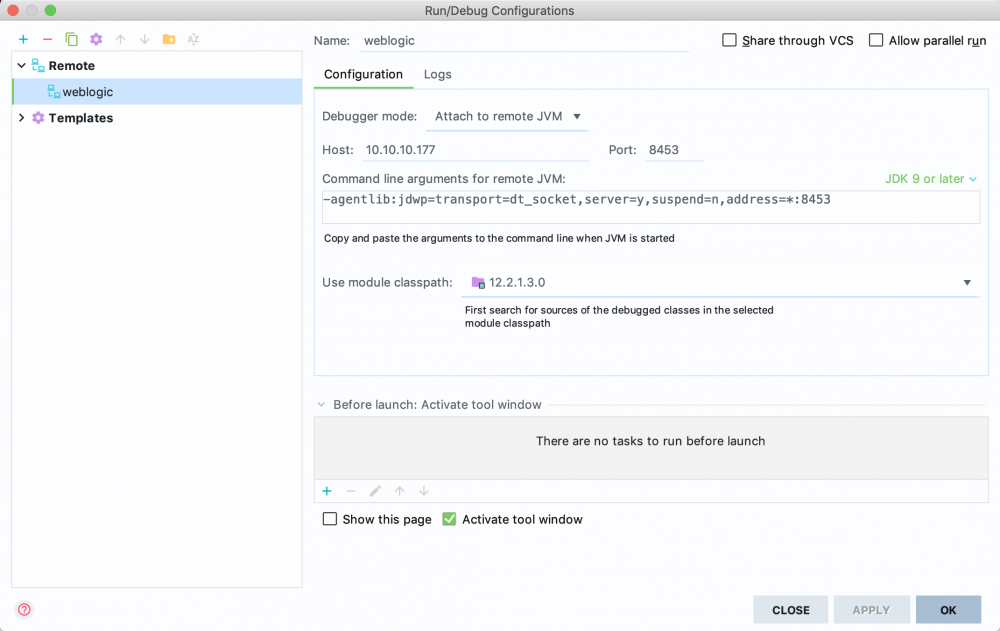Copy the selected configuration
Viewport: 1000px width, 631px height.
click(x=71, y=39)
